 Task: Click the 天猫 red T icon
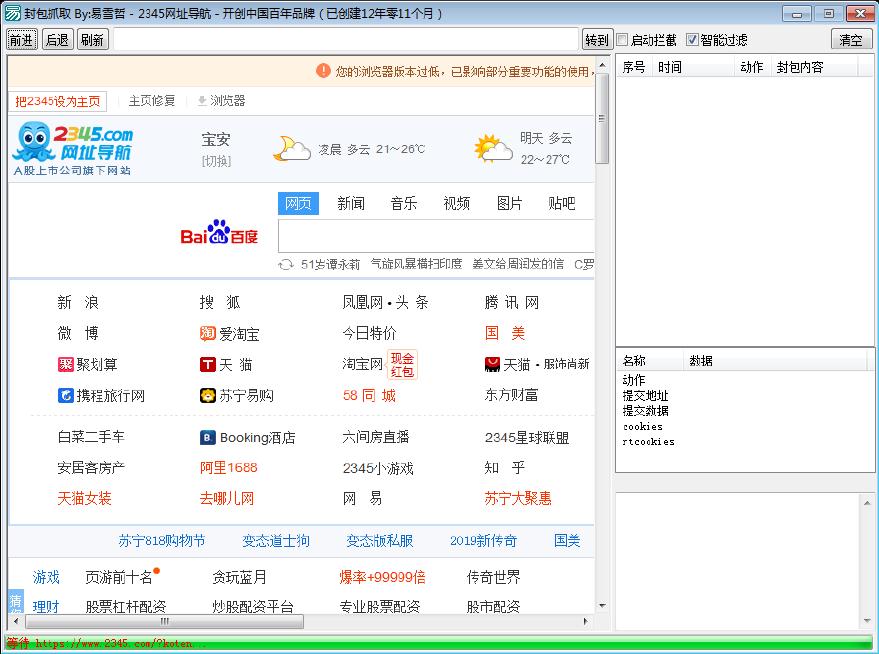(207, 364)
